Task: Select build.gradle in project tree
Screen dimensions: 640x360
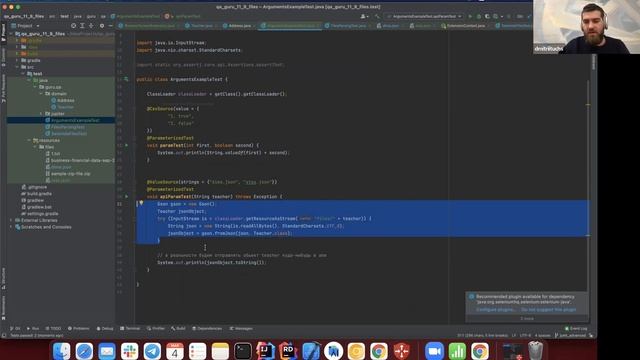Action: pos(37,193)
